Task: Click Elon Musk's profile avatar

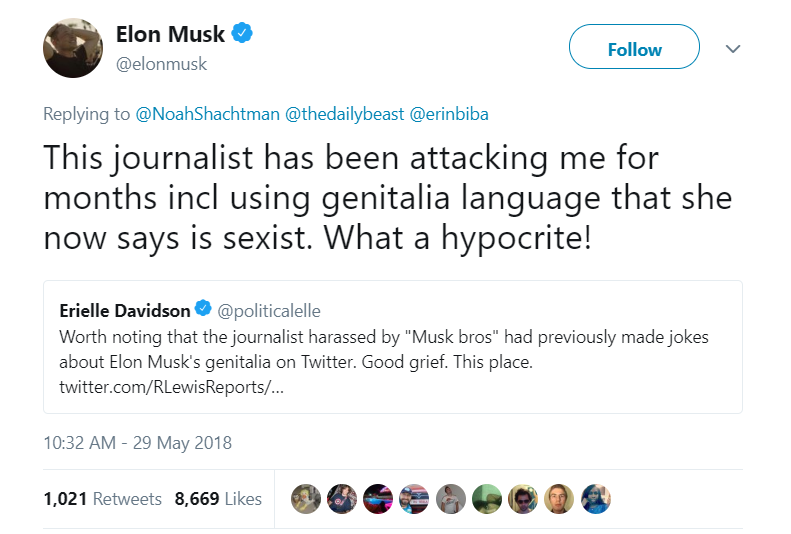Action: pos(72,48)
